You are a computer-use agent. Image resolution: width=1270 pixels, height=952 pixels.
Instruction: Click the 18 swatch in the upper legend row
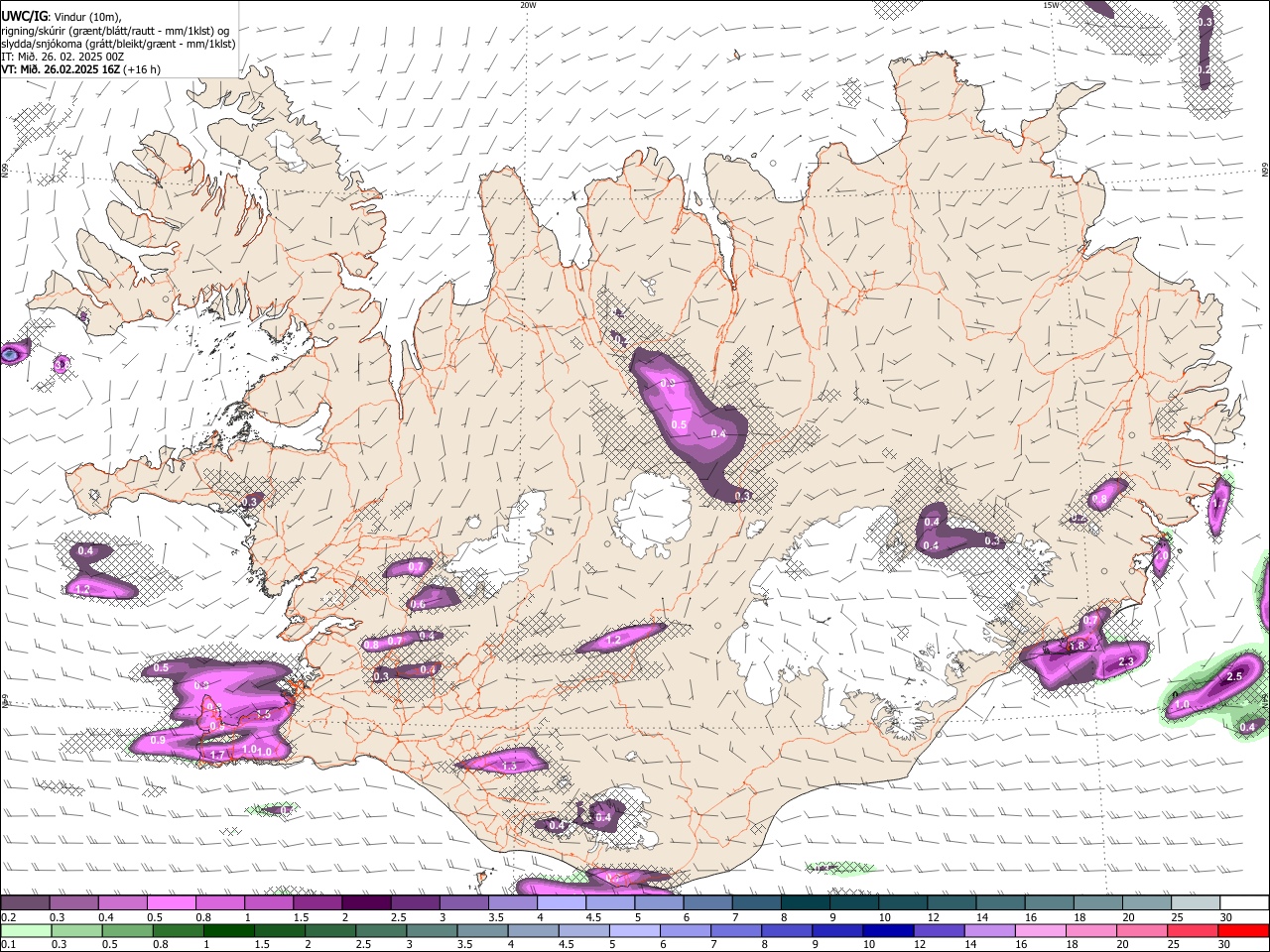pos(1097,903)
